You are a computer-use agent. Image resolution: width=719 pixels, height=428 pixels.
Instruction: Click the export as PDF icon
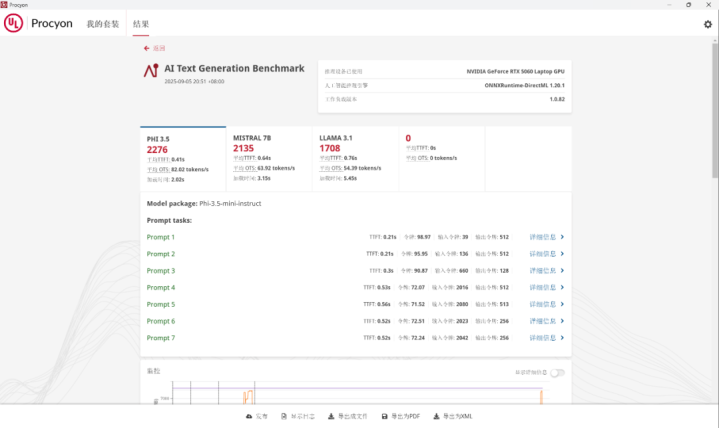tap(384, 416)
